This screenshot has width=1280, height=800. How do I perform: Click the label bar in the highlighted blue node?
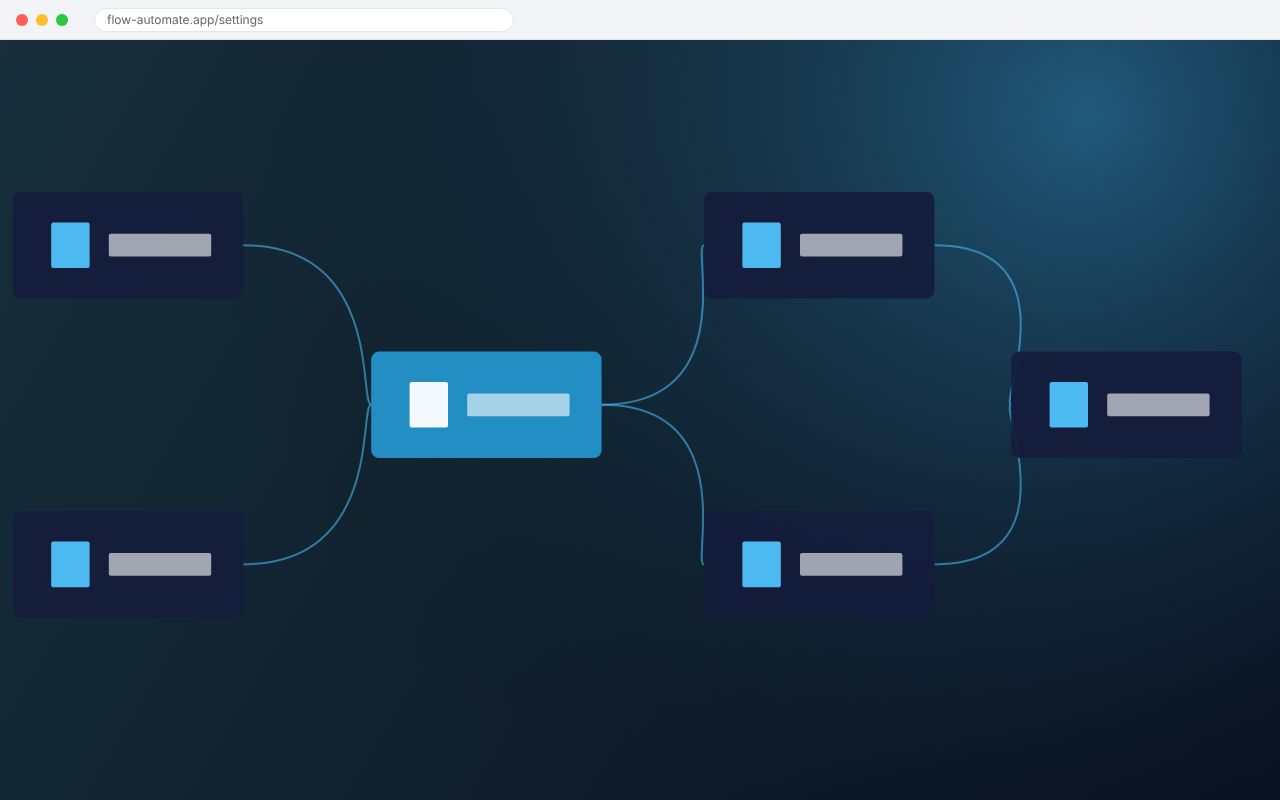[x=518, y=405]
